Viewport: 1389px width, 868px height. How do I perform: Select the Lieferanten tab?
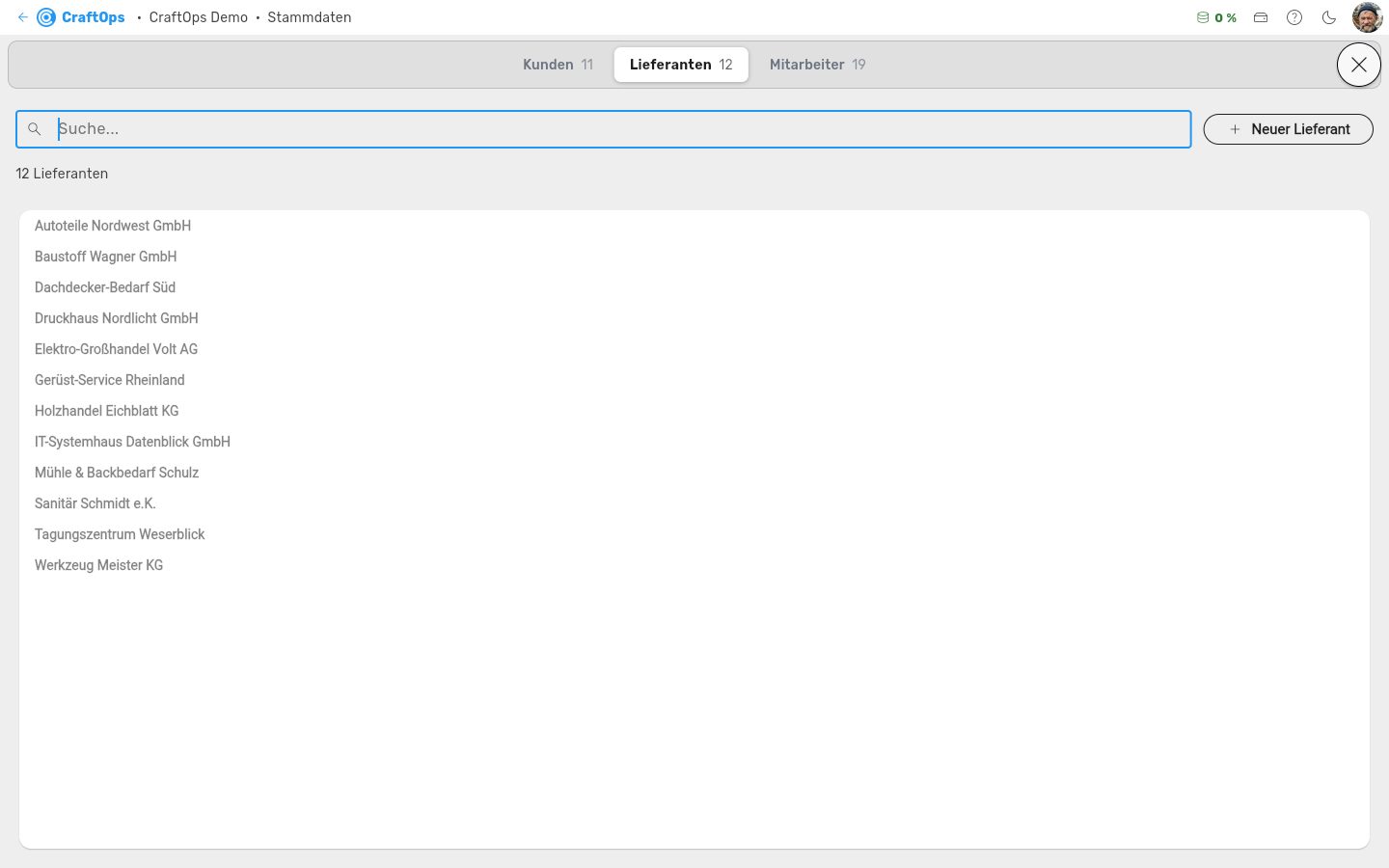coord(681,65)
